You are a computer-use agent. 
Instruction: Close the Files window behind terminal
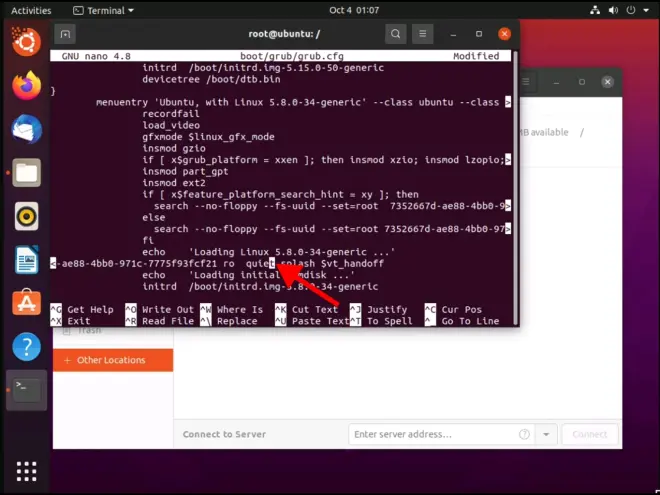click(607, 82)
